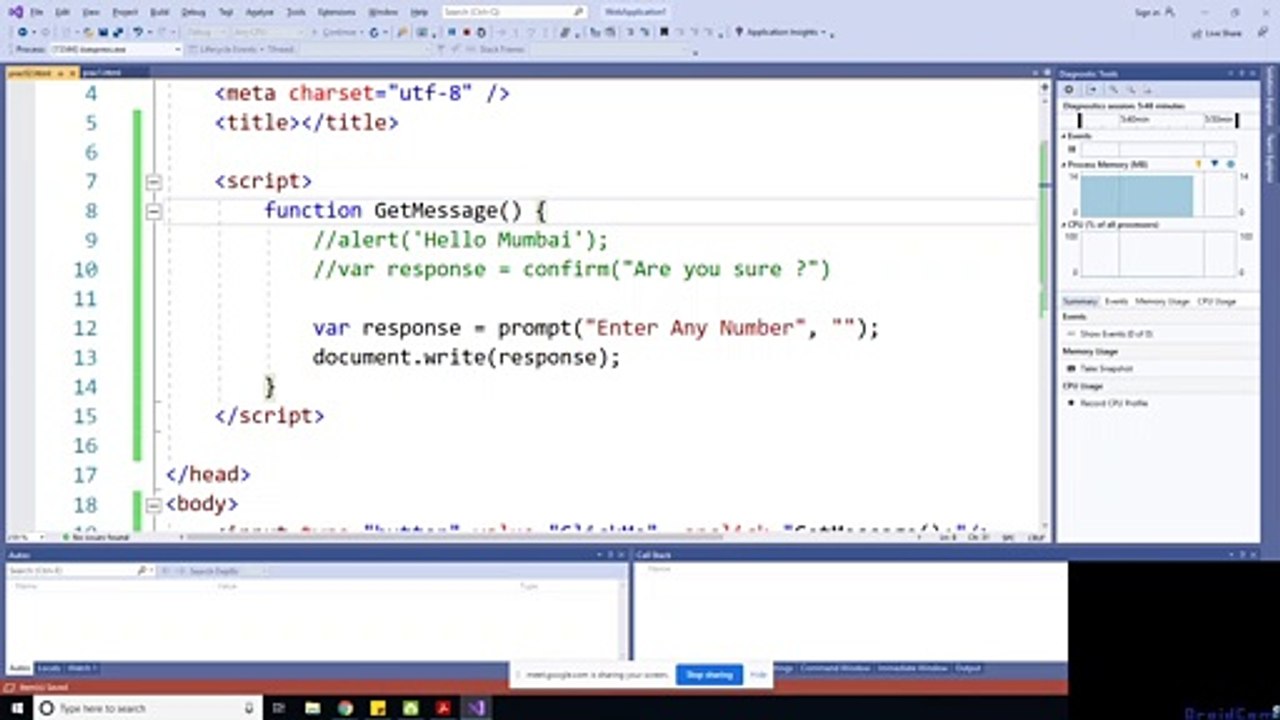Open the Application Insights dropdown

tap(782, 32)
